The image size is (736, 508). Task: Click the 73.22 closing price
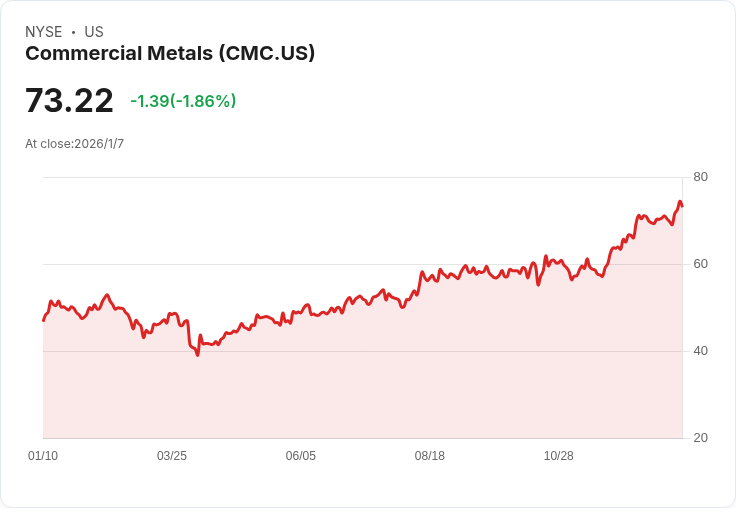coord(69,101)
